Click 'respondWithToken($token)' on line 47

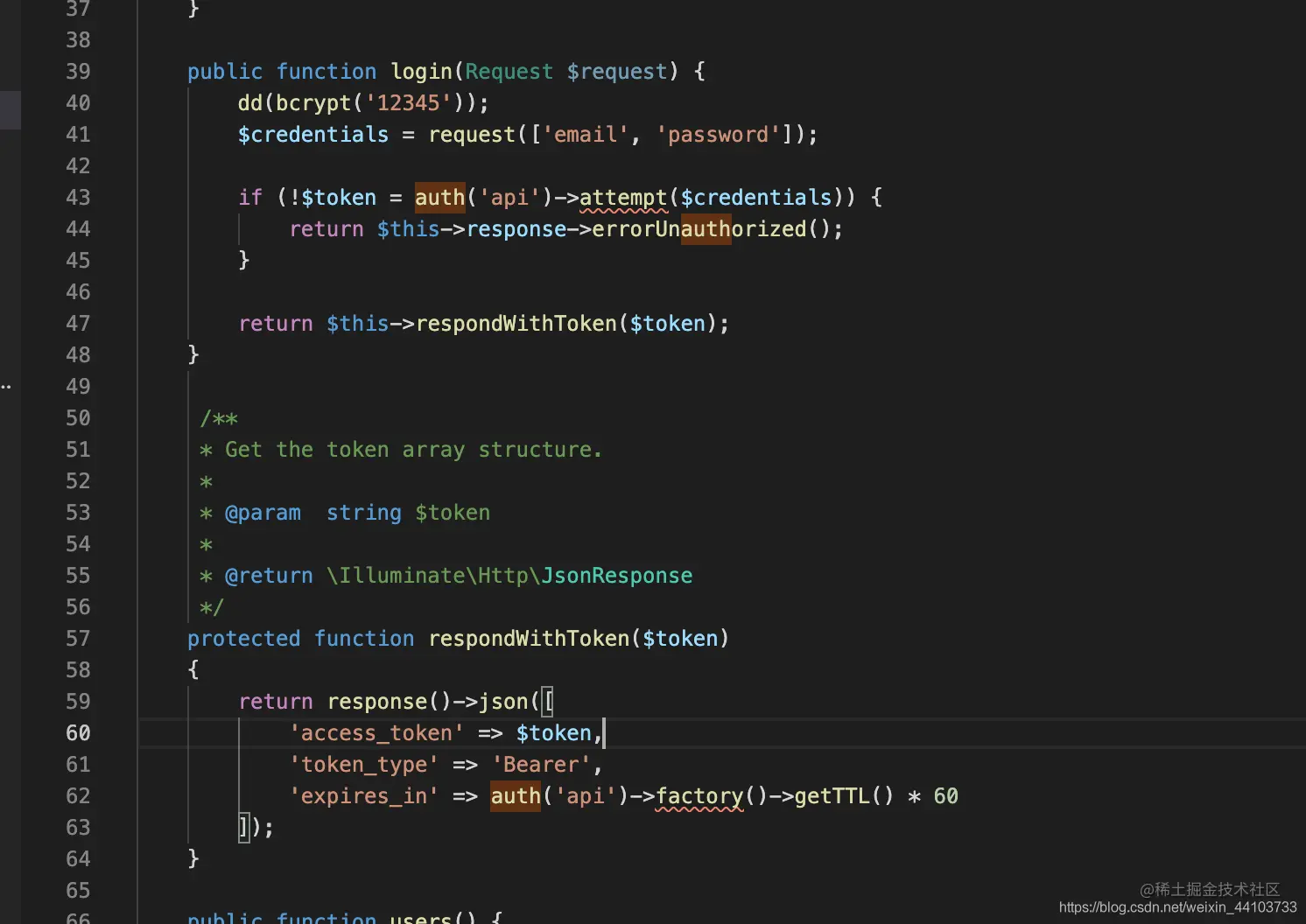pyautogui.click(x=566, y=324)
